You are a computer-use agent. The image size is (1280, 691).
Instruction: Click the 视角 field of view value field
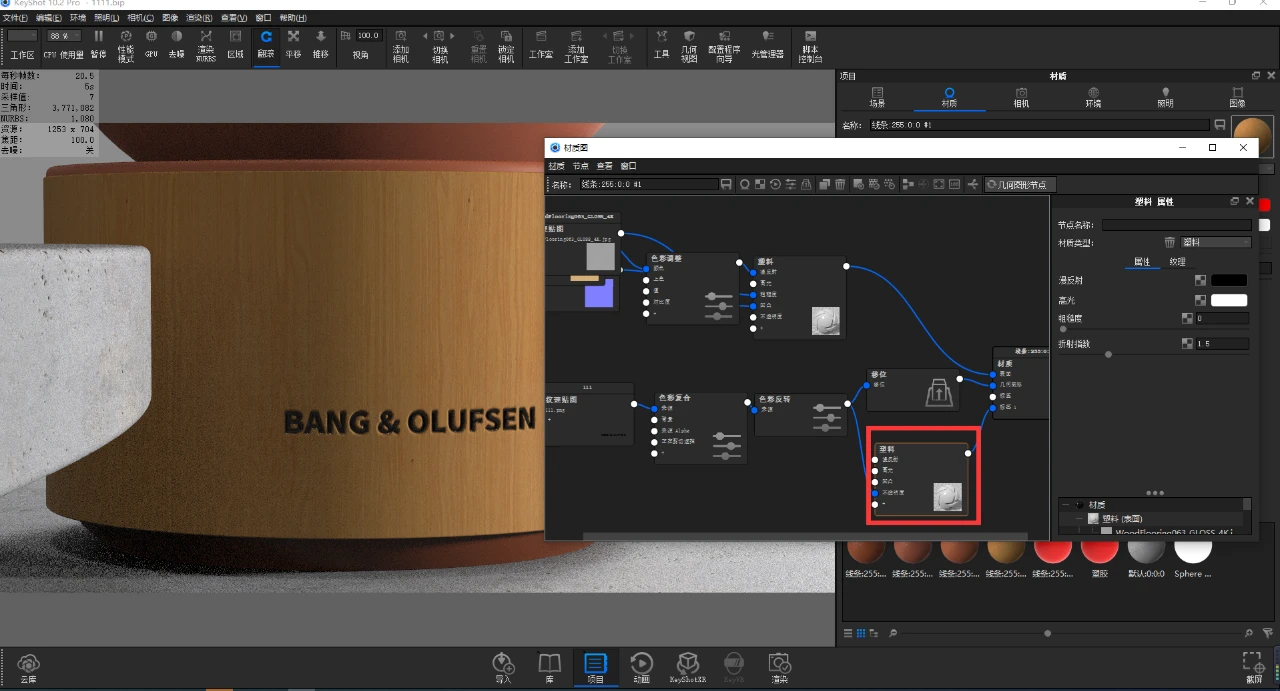coord(368,36)
